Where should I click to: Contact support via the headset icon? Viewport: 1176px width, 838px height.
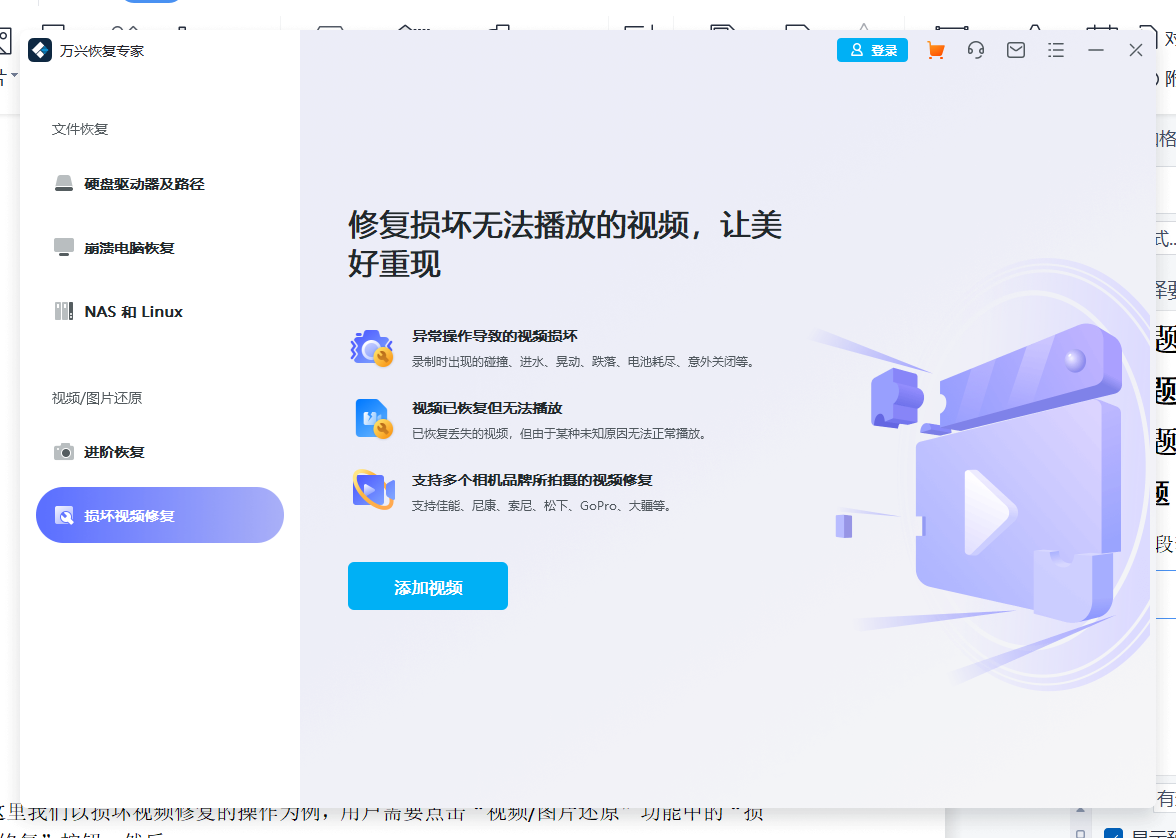(x=976, y=49)
